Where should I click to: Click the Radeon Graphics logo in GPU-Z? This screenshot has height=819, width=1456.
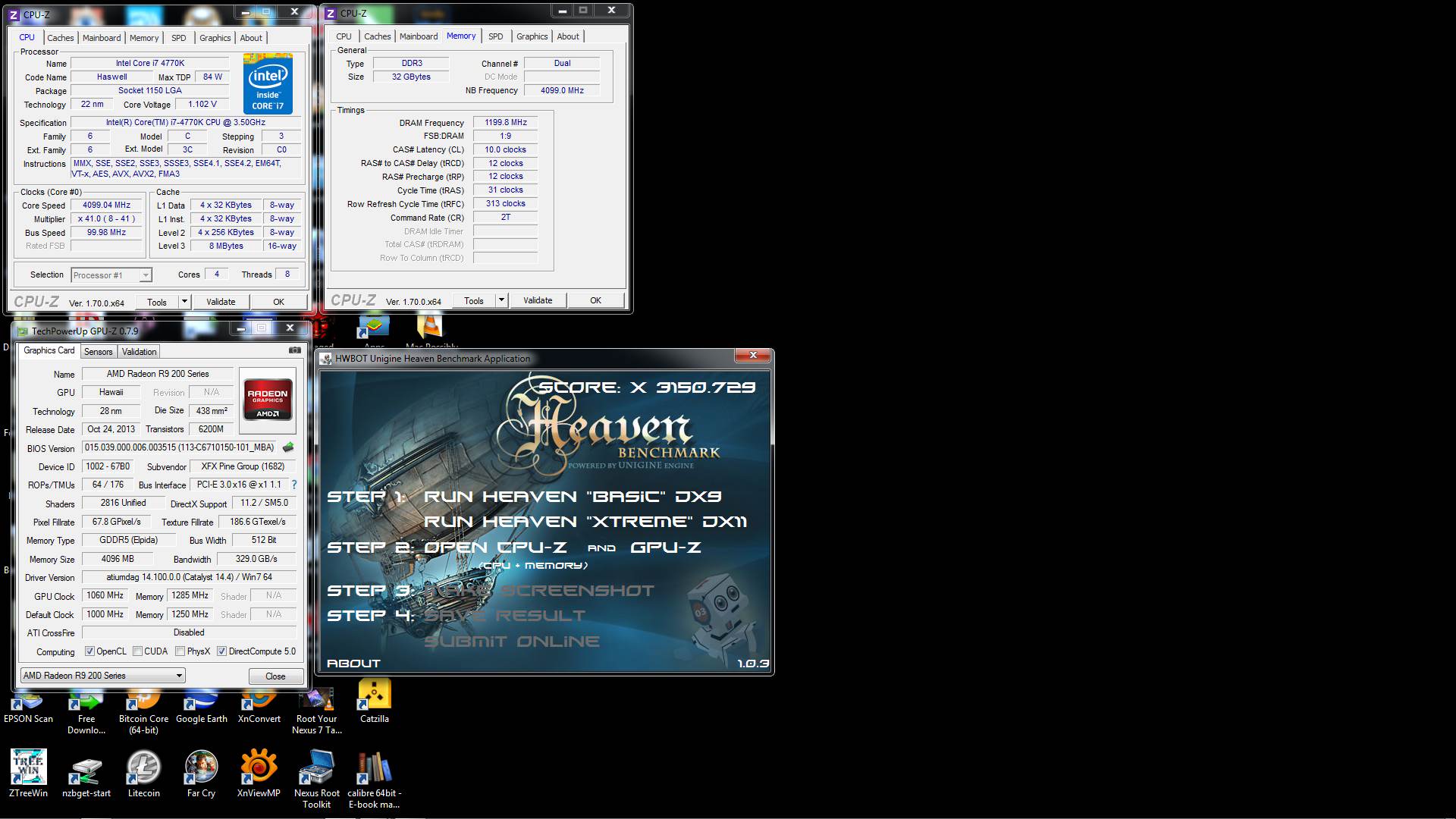pos(268,400)
